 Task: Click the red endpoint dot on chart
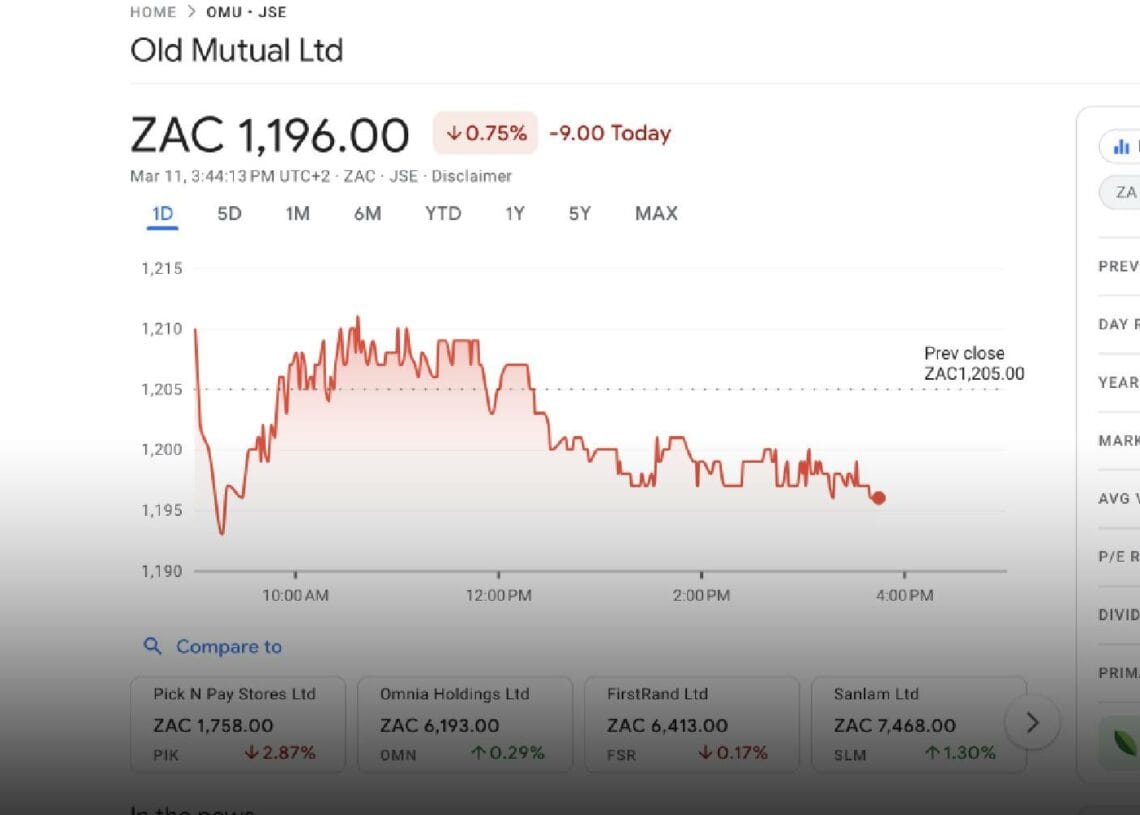coord(878,498)
